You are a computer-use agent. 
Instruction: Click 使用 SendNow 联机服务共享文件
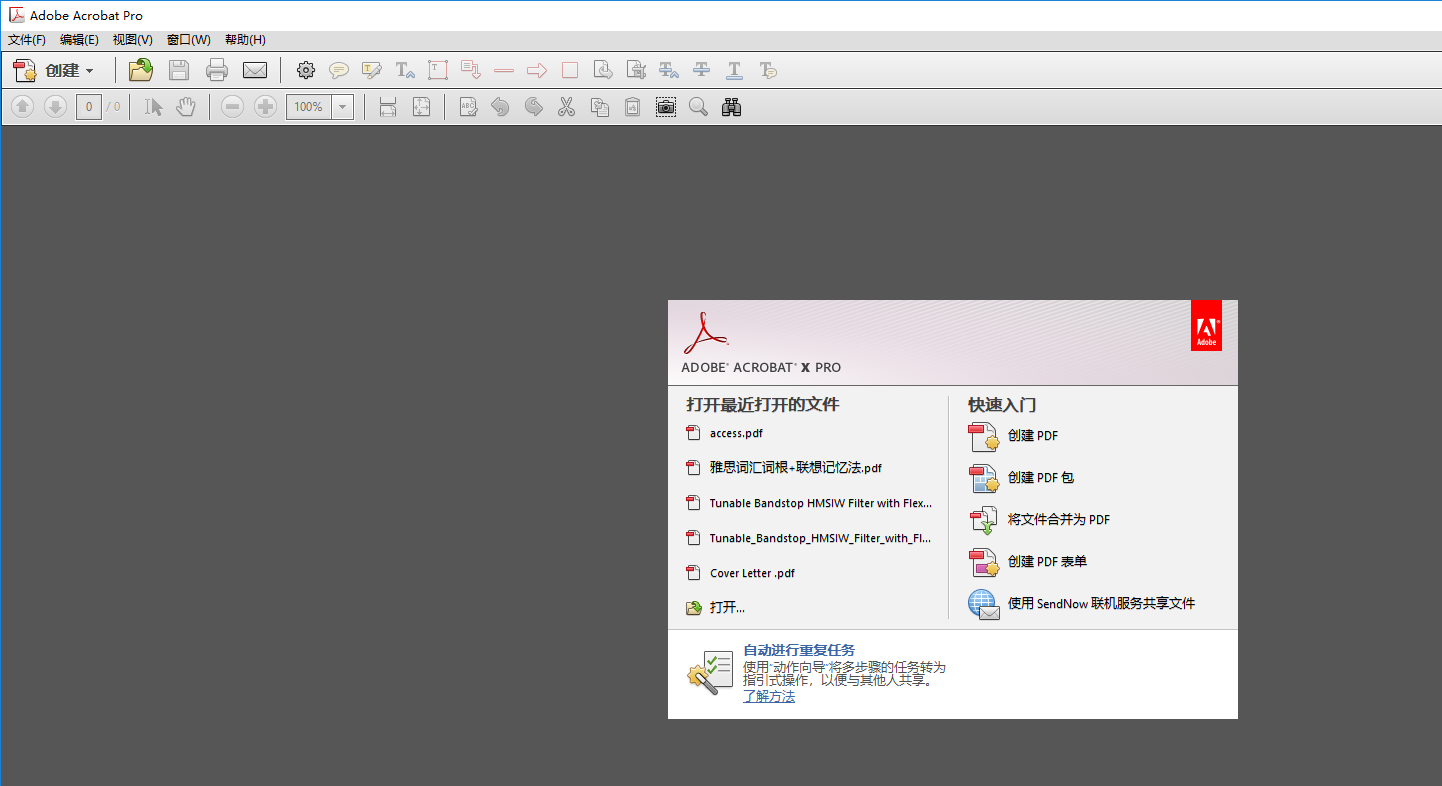coord(1101,604)
